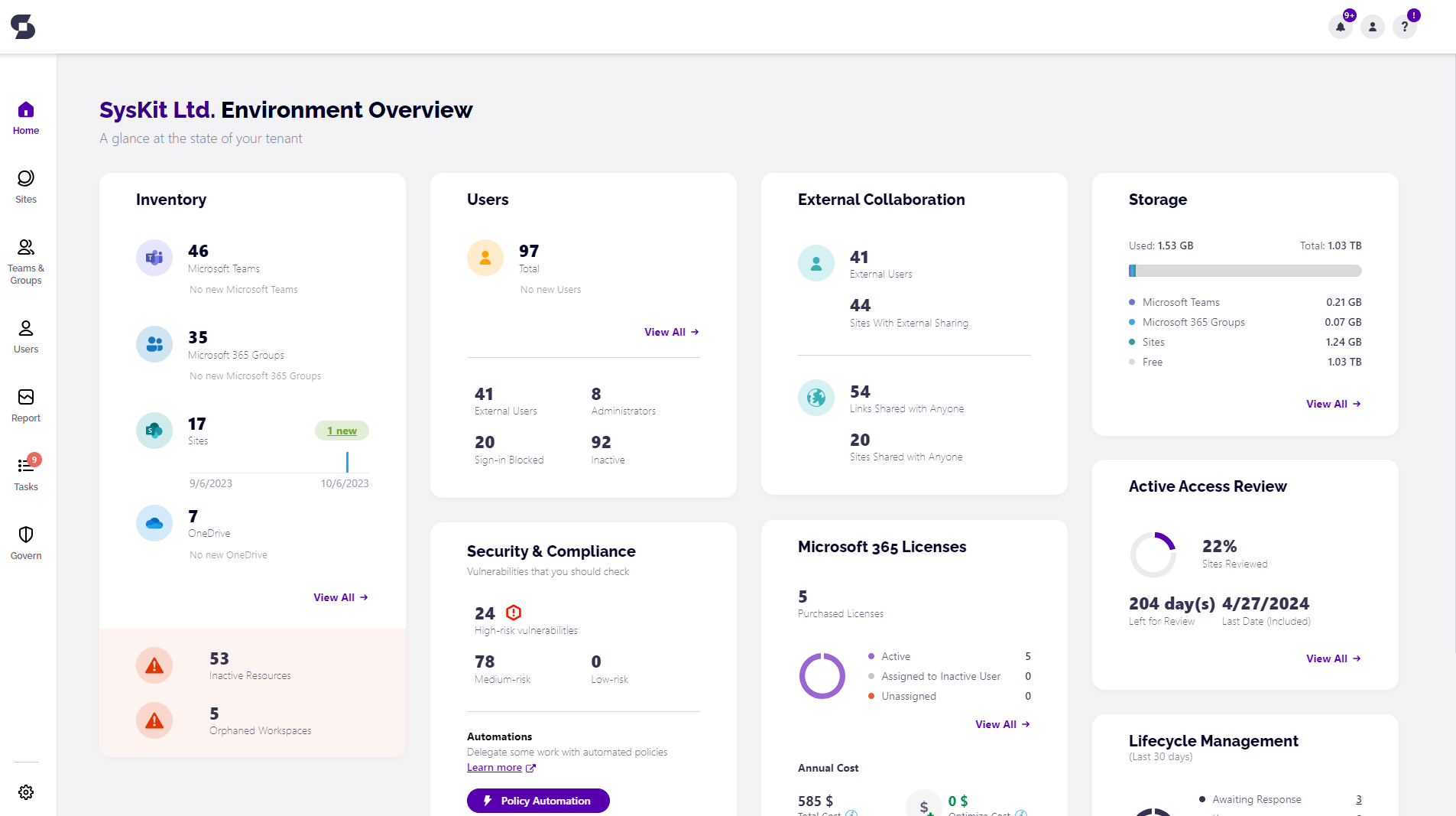Open notifications via the bell icon
The width and height of the screenshot is (1456, 816).
tap(1340, 26)
